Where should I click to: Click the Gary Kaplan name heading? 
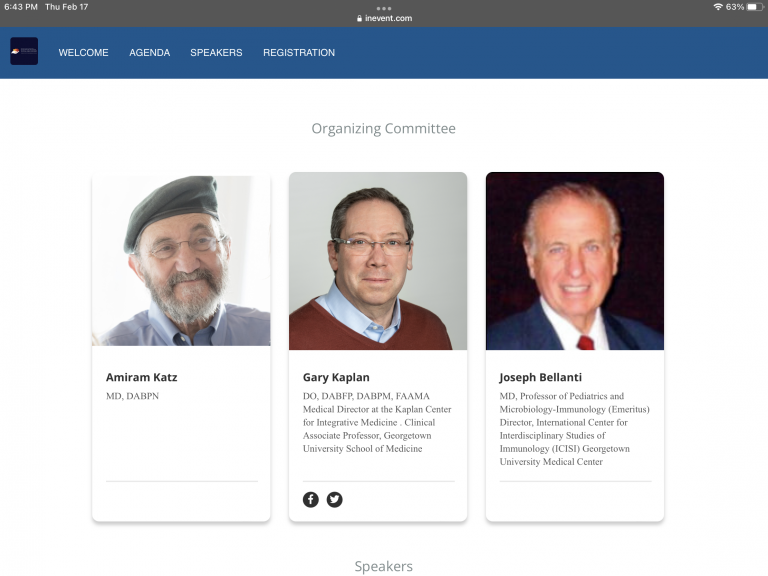click(336, 377)
